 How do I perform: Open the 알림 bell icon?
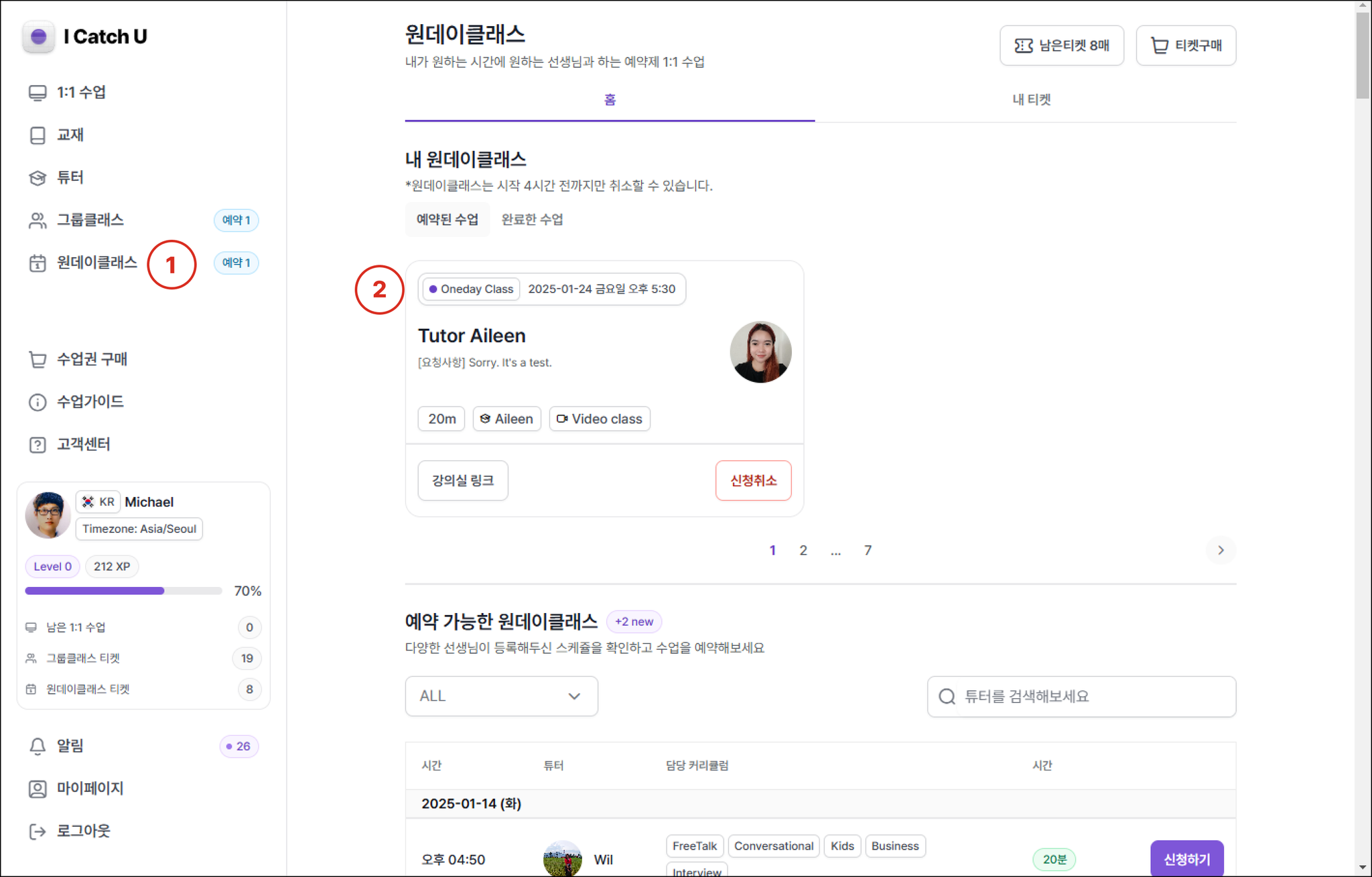pos(38,746)
